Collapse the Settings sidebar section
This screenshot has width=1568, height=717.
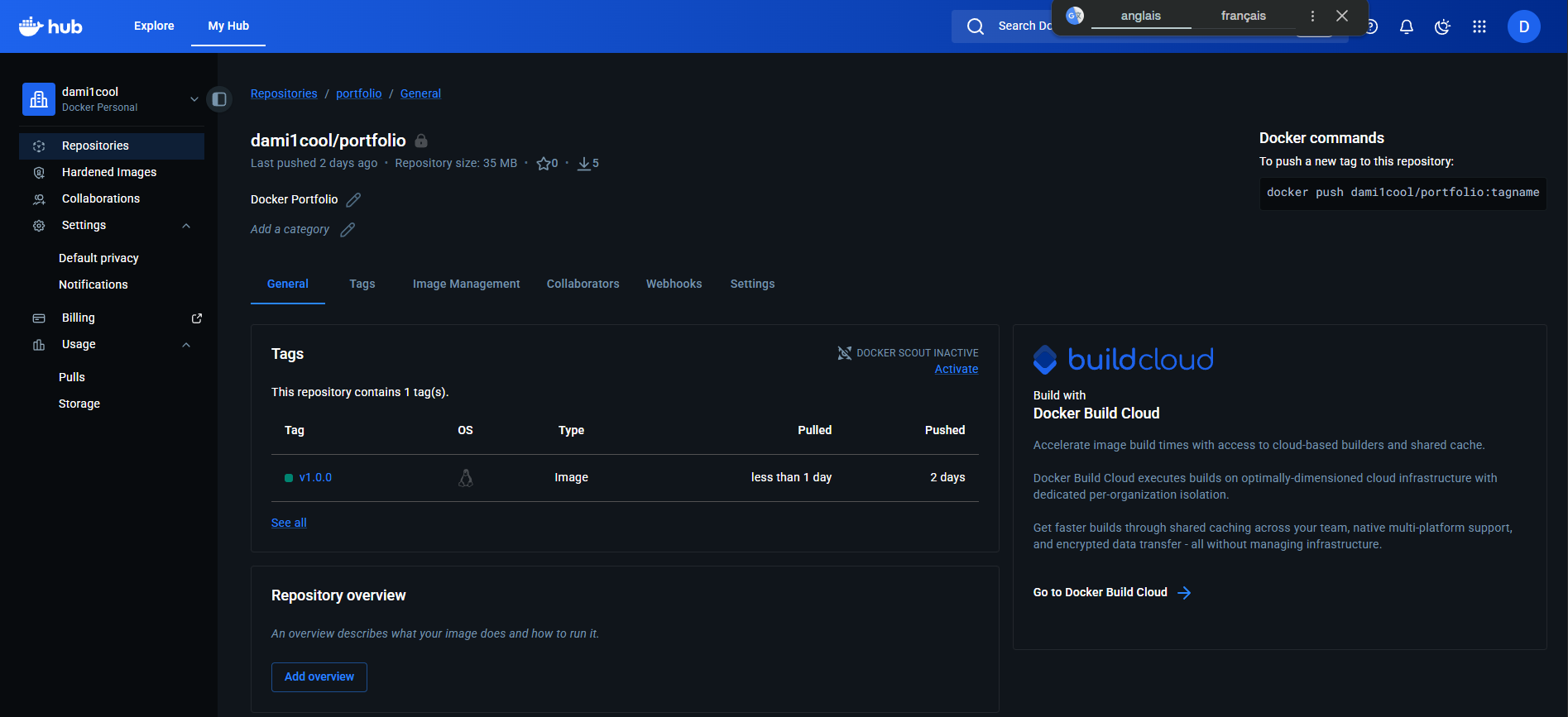pos(186,226)
